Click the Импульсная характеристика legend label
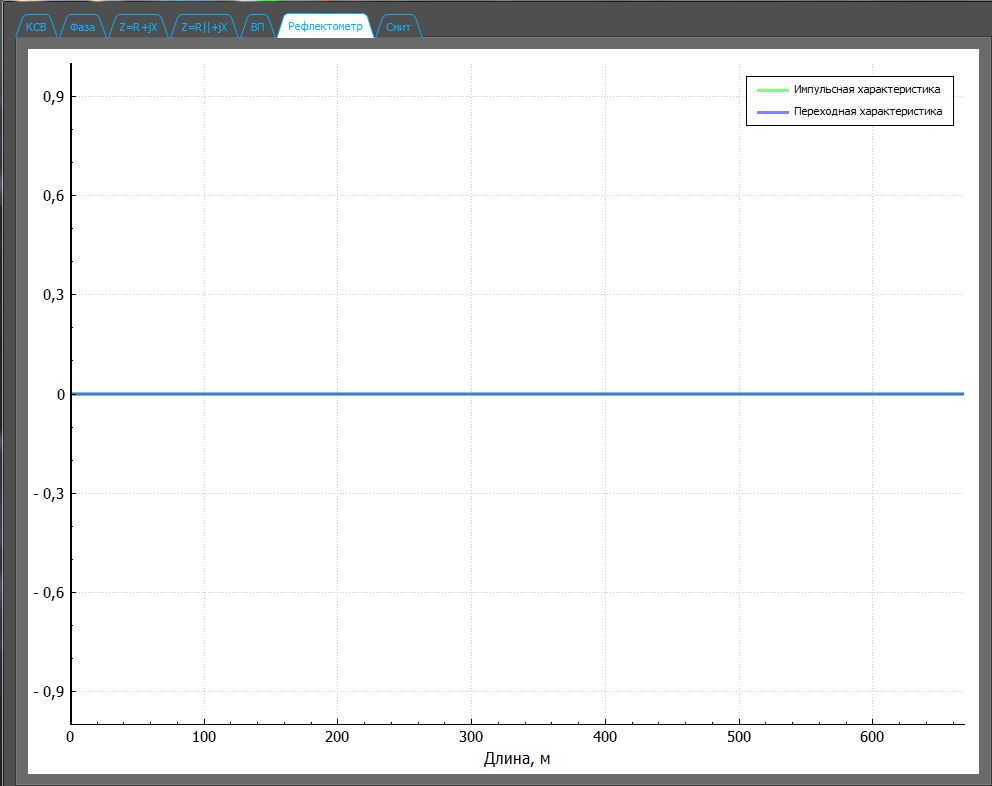The image size is (992, 786). tap(866, 90)
